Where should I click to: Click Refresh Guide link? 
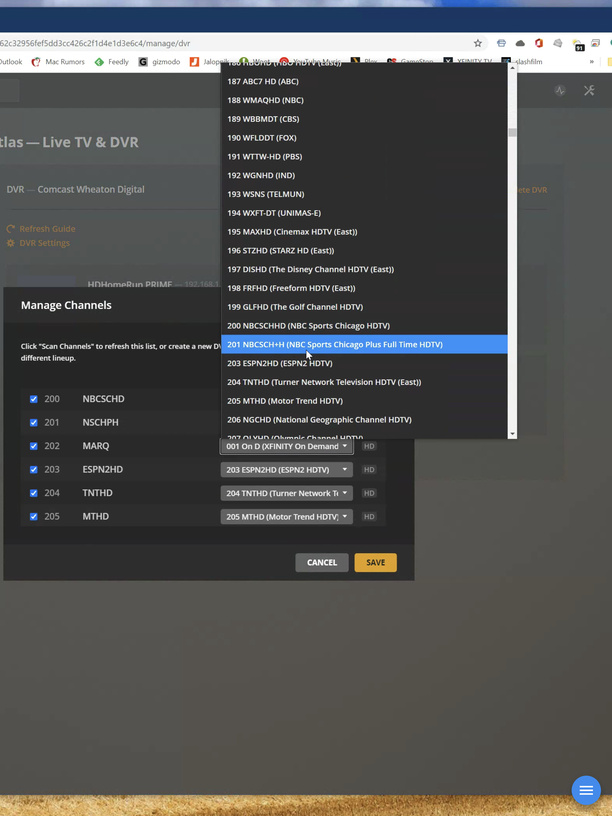(41, 229)
